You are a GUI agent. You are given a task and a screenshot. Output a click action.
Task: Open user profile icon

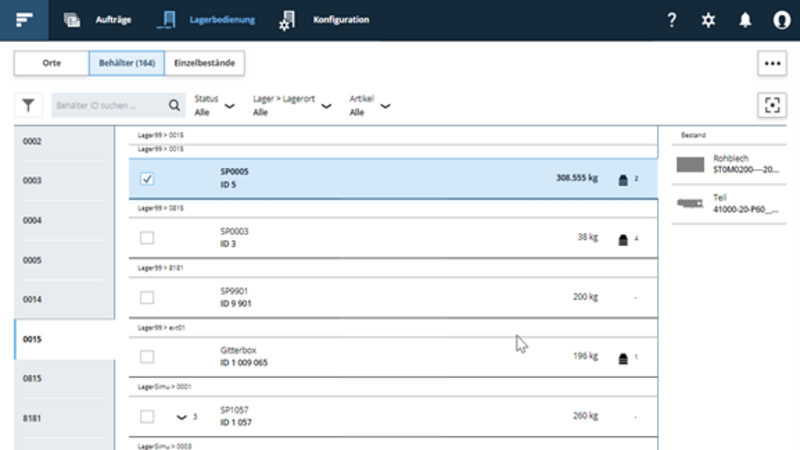(781, 20)
